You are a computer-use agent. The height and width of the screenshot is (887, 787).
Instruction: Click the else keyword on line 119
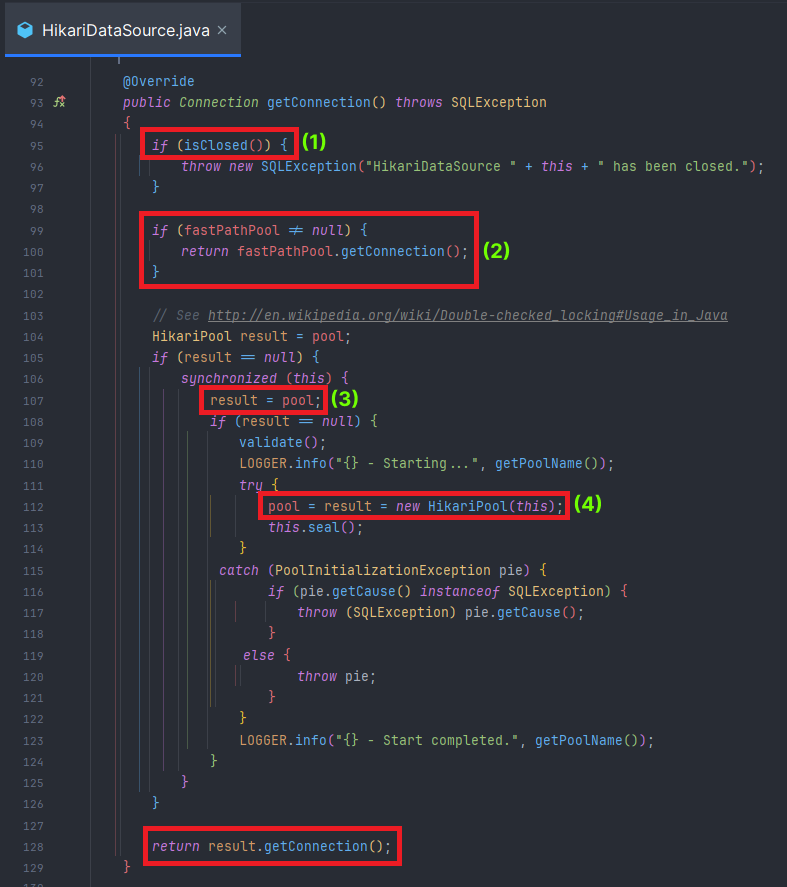pyautogui.click(x=259, y=655)
